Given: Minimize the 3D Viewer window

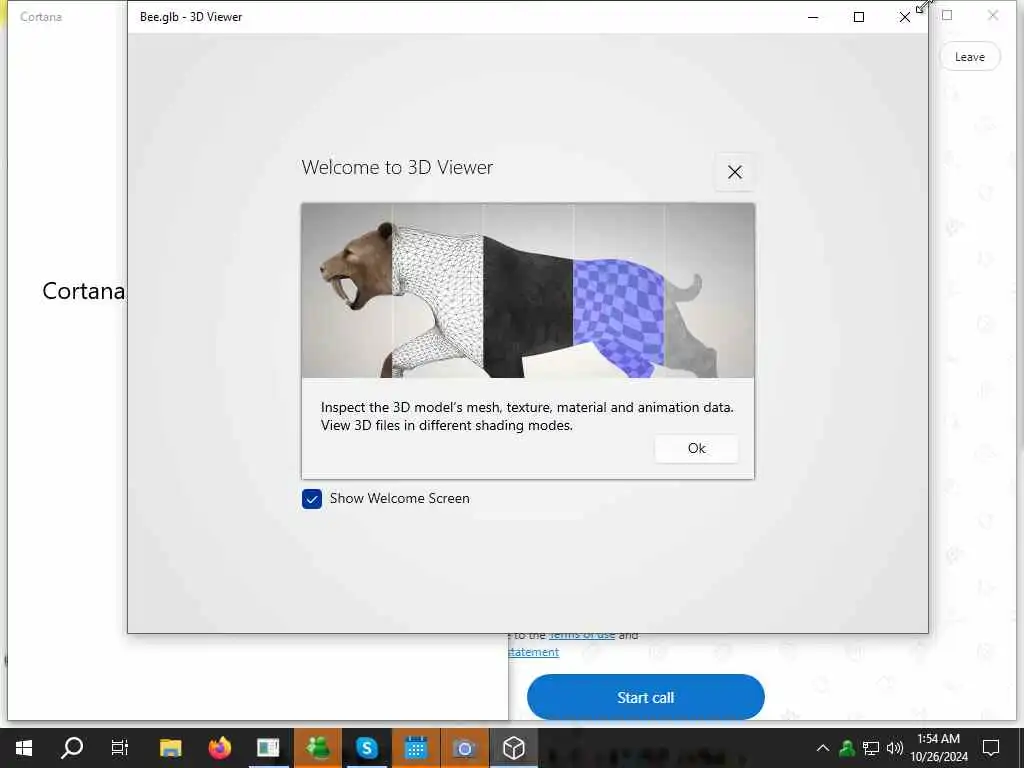Looking at the screenshot, I should tap(813, 17).
